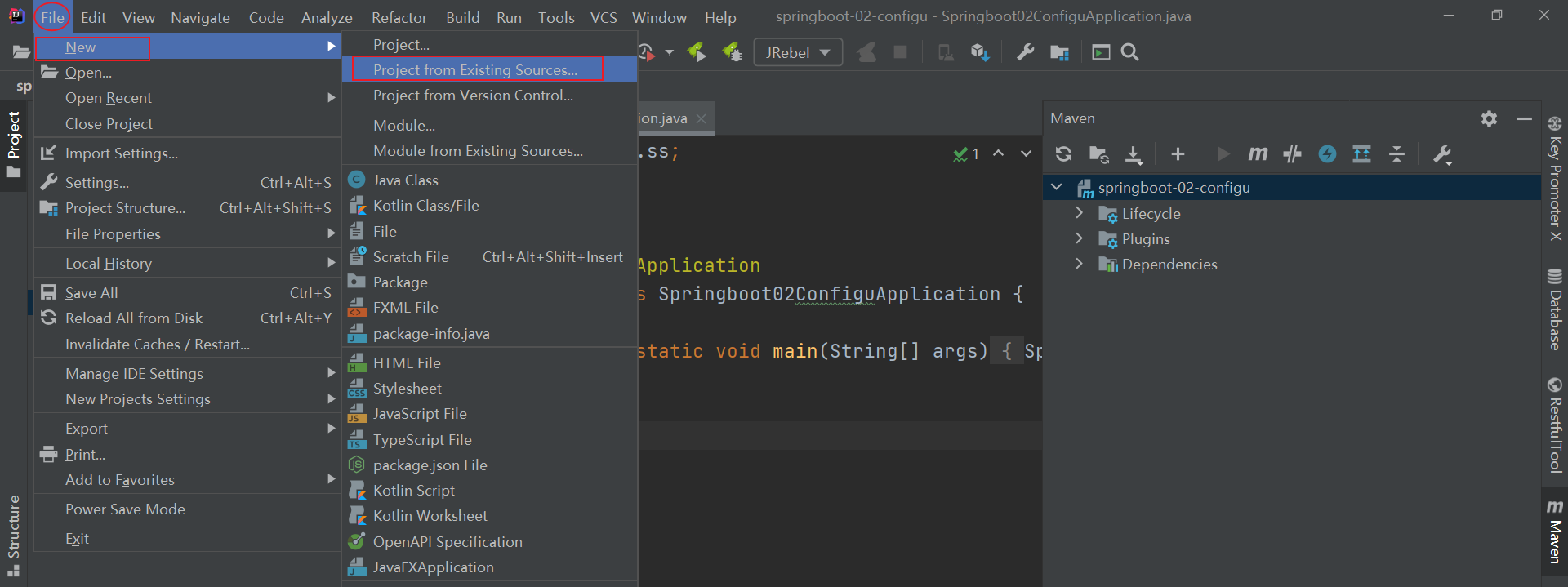Image resolution: width=1568 pixels, height=587 pixels.
Task: Collapse All in Maven toolbar
Action: point(1397,153)
